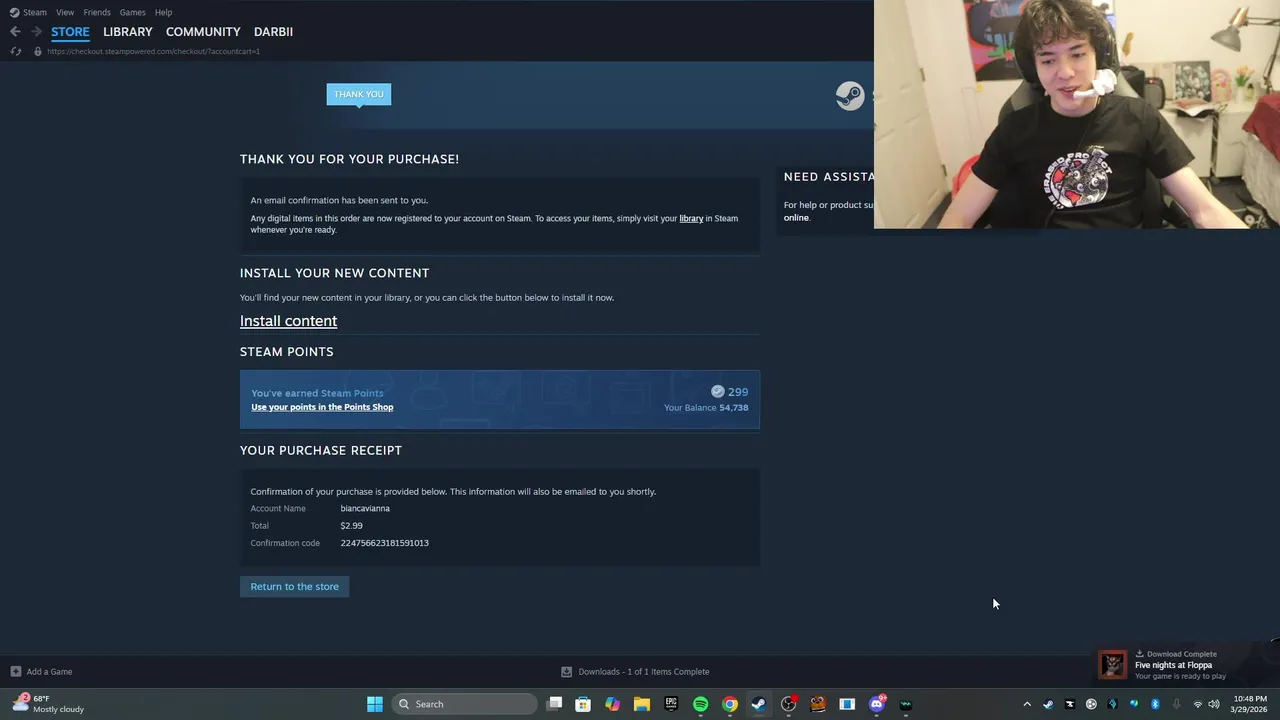Open the weather widget showing 68°F
This screenshot has width=1280, height=720.
click(48, 704)
